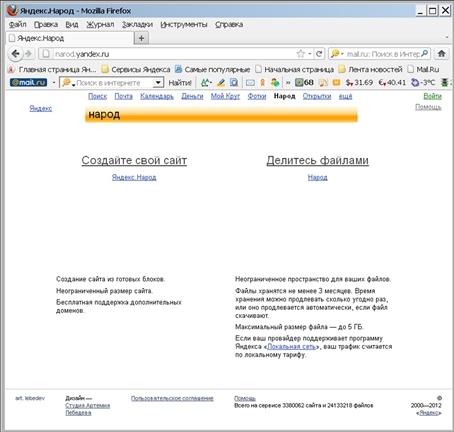Image resolution: width=454 pixels, height=432 pixels.
Task: Bookmark this page with the star icon
Action: click(x=301, y=54)
